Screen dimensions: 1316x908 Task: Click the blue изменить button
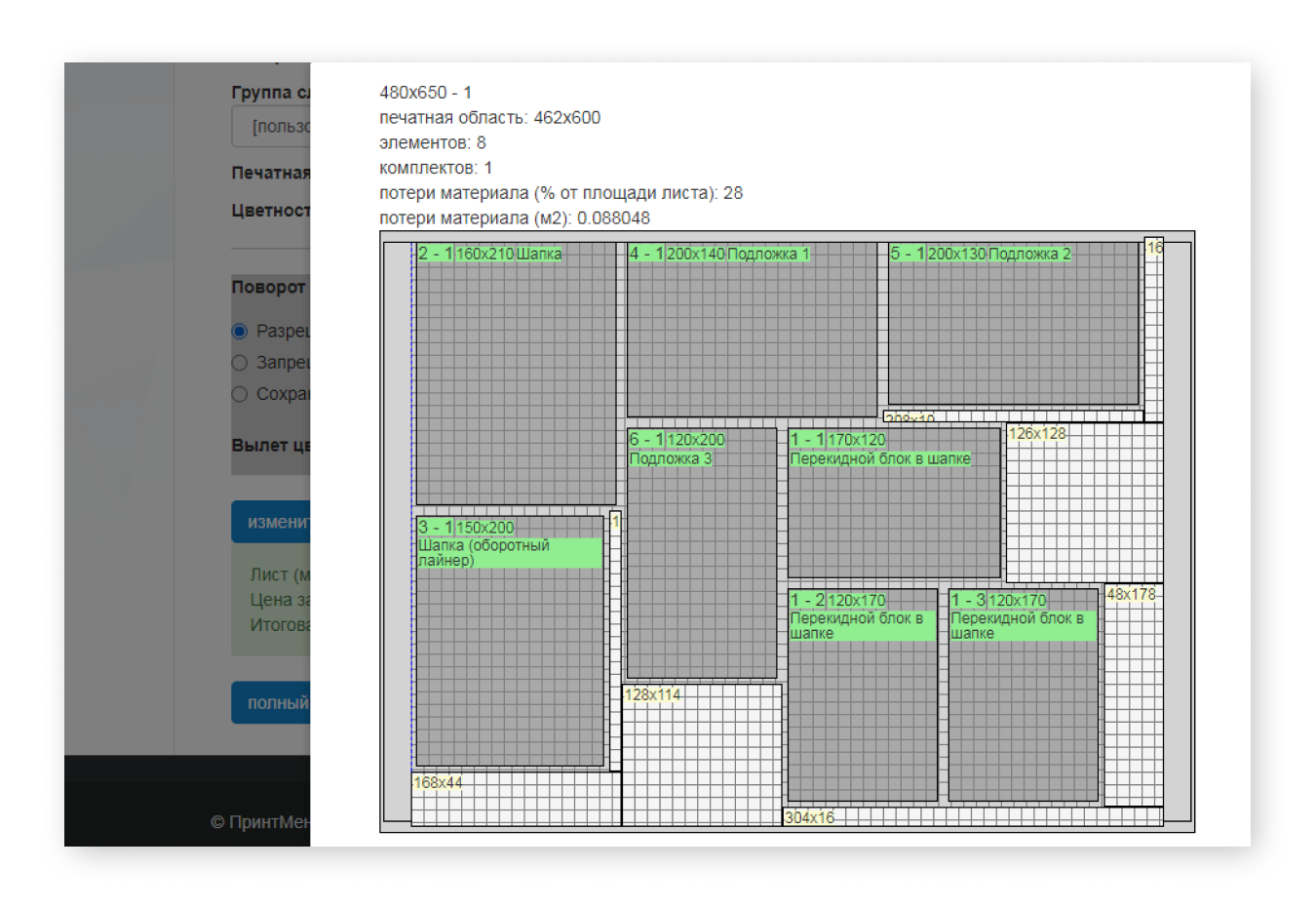[271, 522]
